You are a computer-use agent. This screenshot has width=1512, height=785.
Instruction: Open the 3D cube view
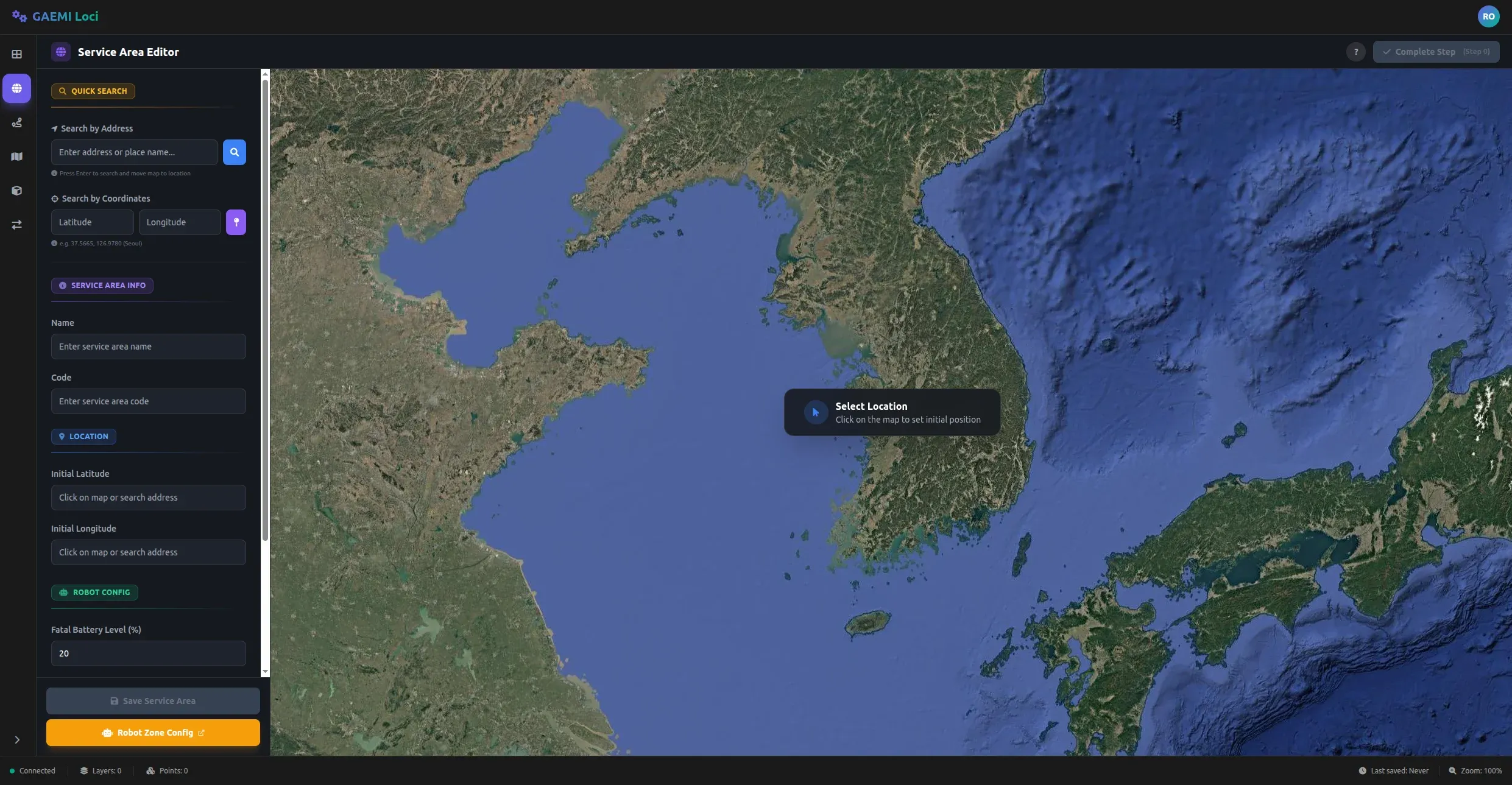(x=17, y=191)
